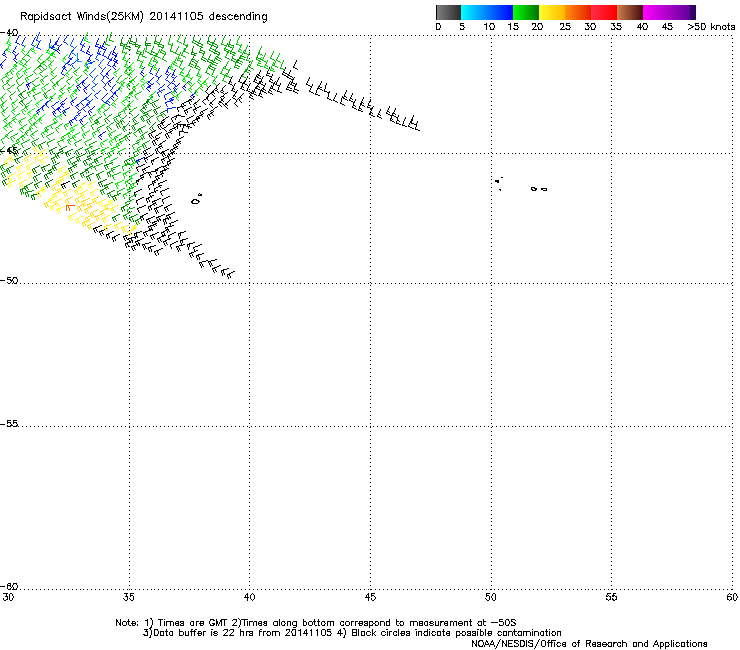Click the '-60' latitude axis label
740x650 pixels.
(9, 586)
